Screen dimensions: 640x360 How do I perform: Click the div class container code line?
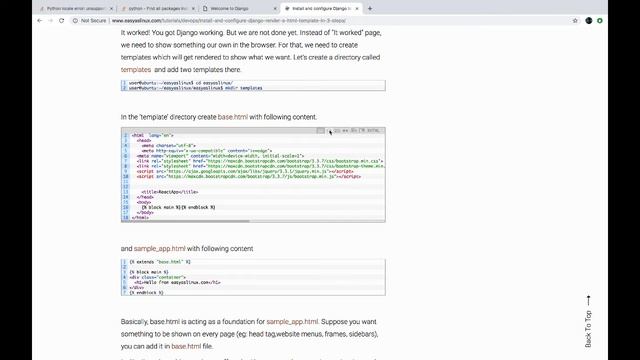tap(158, 277)
